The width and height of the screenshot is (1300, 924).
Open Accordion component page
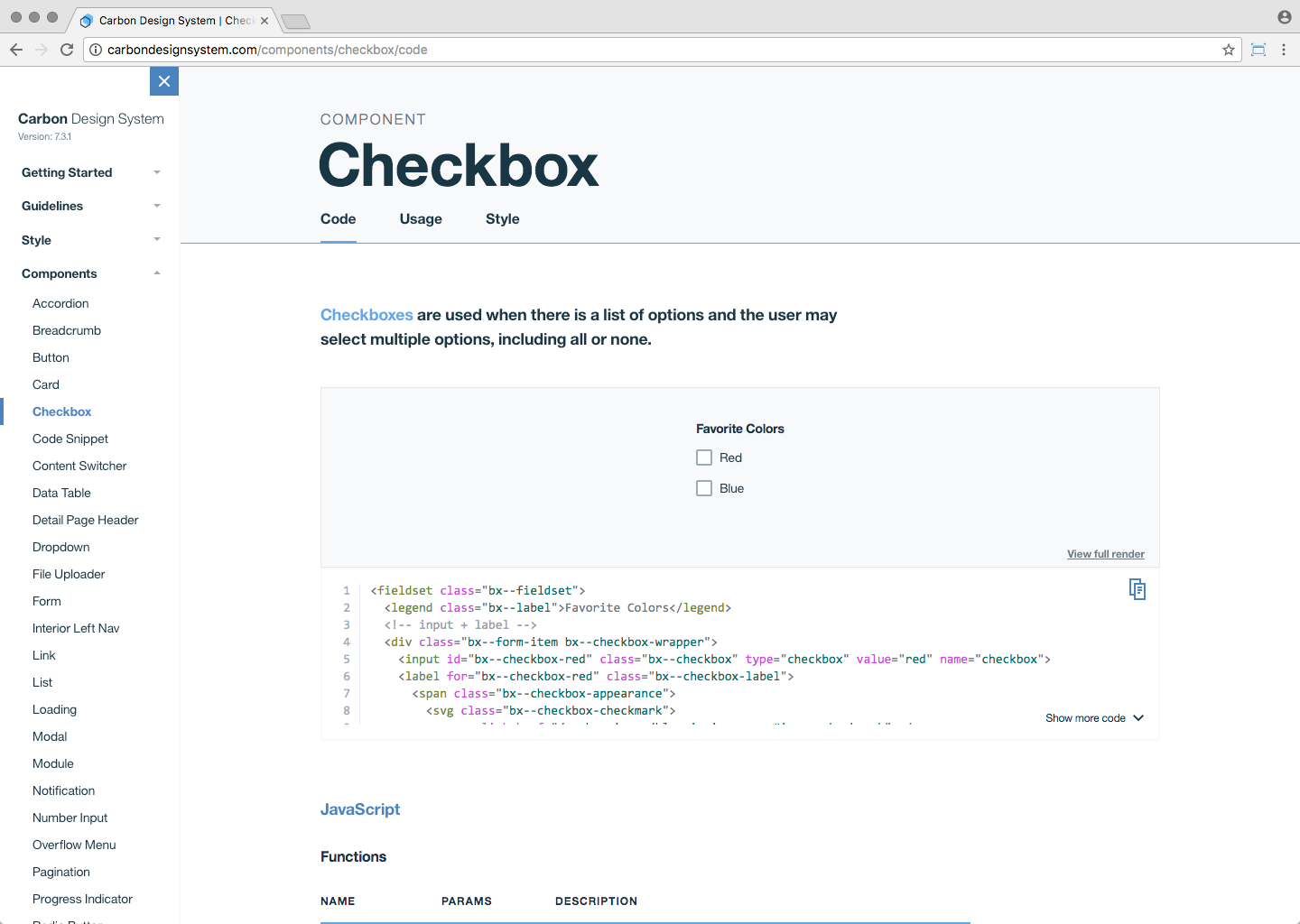tap(60, 303)
